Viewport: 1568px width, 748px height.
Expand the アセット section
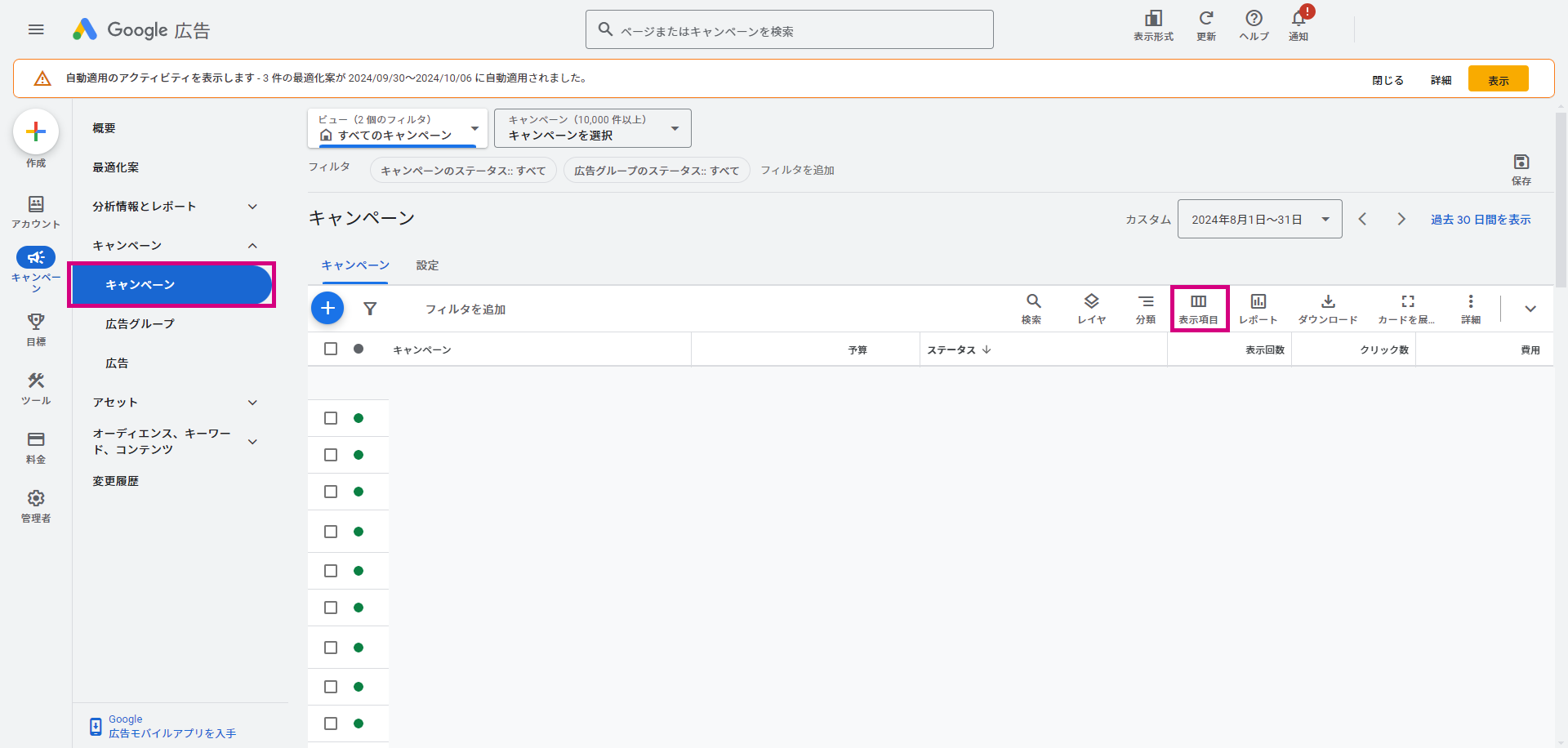coord(252,403)
